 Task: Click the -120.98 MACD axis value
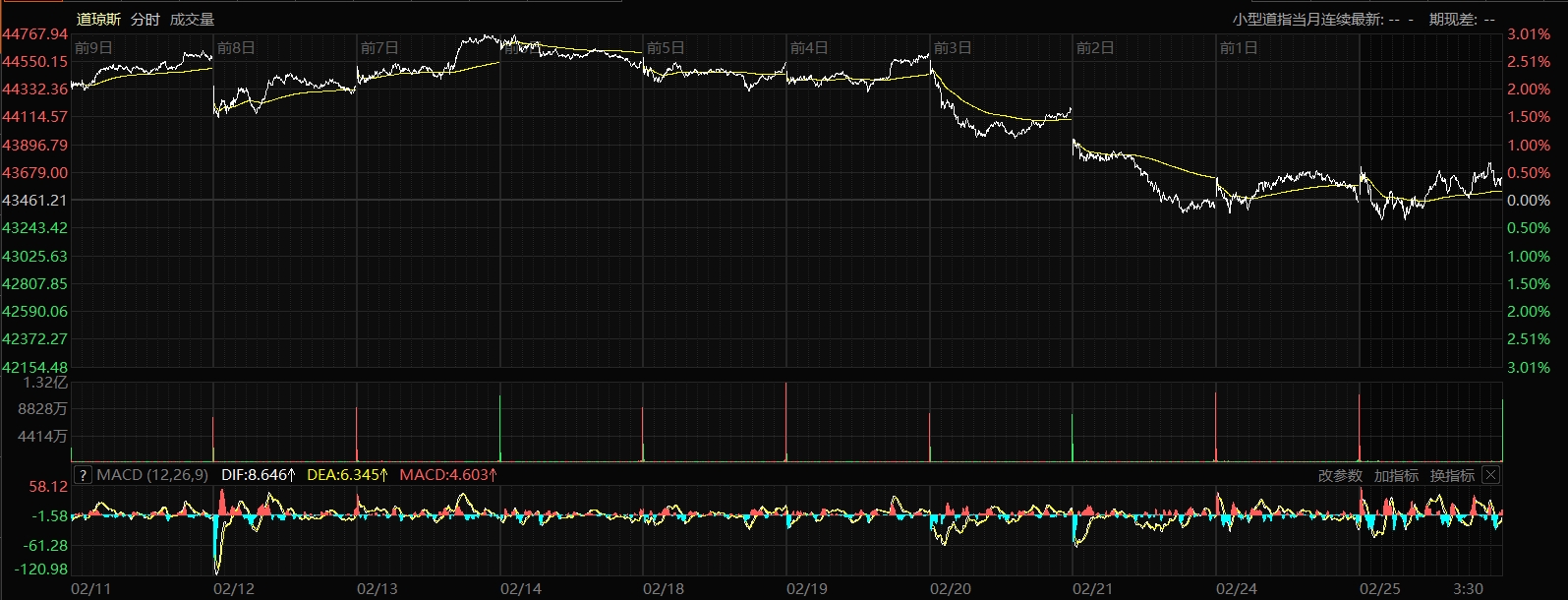[41, 569]
